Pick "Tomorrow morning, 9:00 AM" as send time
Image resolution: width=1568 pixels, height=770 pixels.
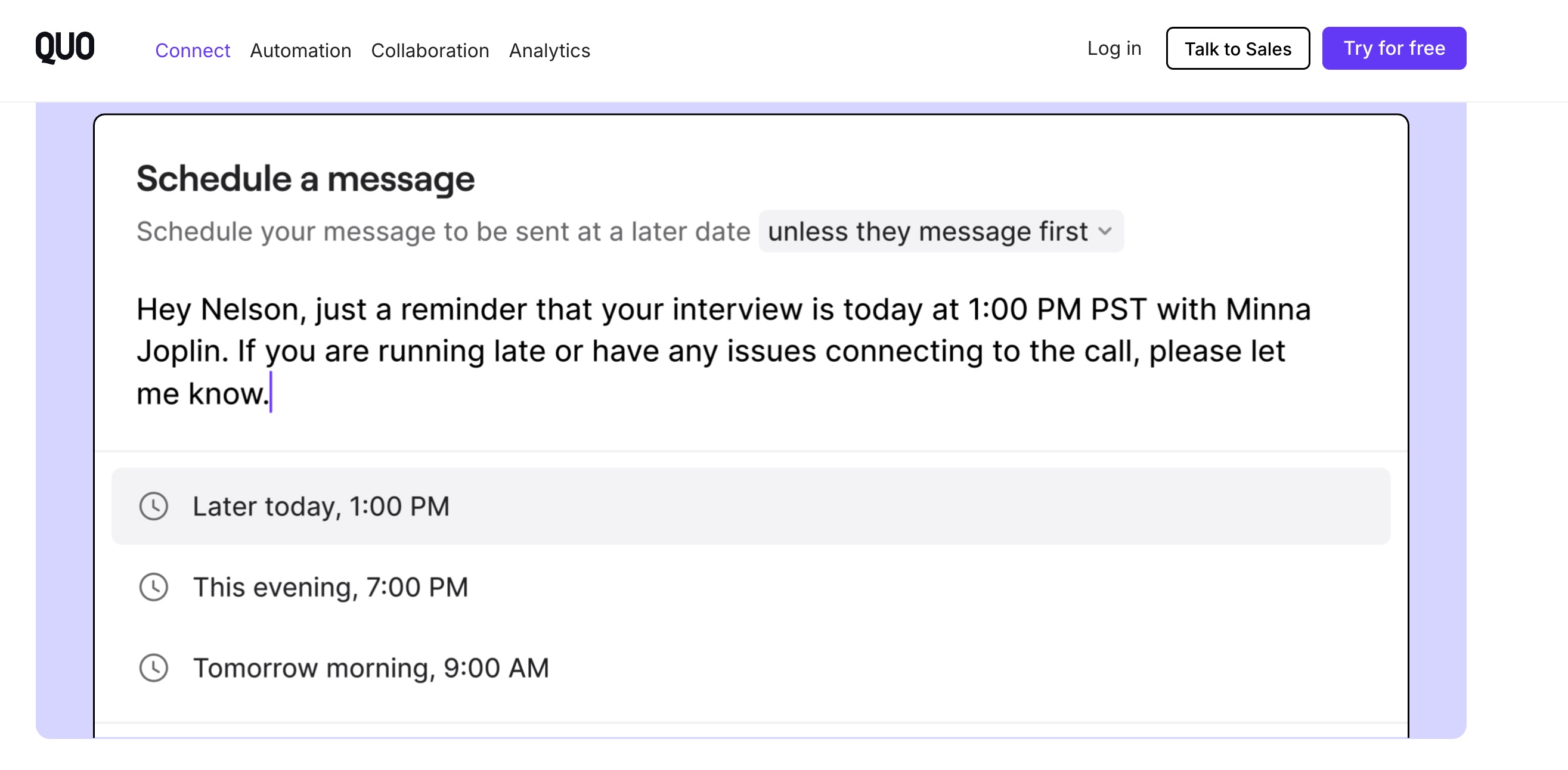pyautogui.click(x=371, y=667)
